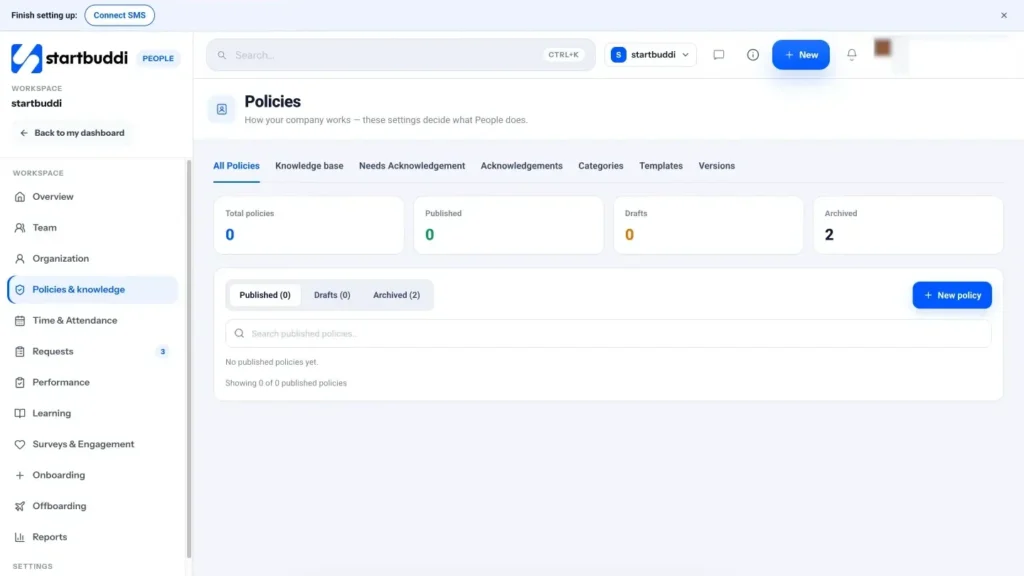Click the Requests clipboard icon
This screenshot has height=576, width=1024.
[x=20, y=351]
